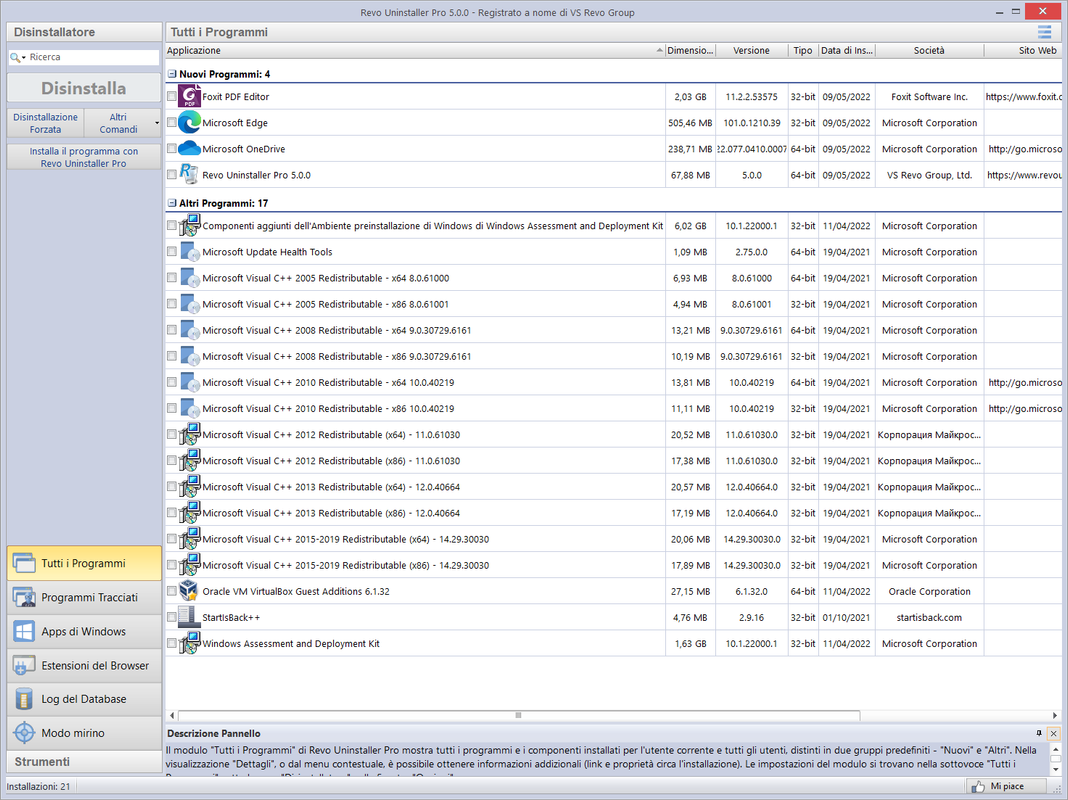Viewport: 1068px width, 800px height.
Task: Click the Visual C++ 2012 (x64) installer icon
Action: pos(189,434)
